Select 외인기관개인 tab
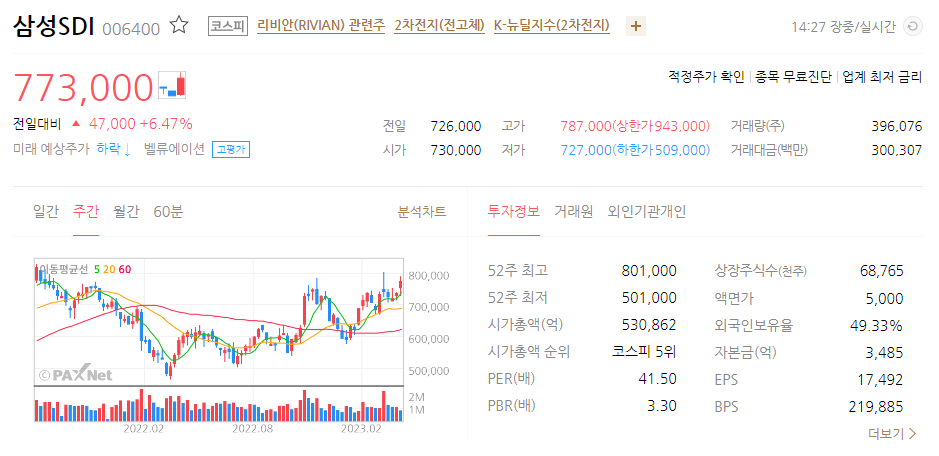 point(647,212)
